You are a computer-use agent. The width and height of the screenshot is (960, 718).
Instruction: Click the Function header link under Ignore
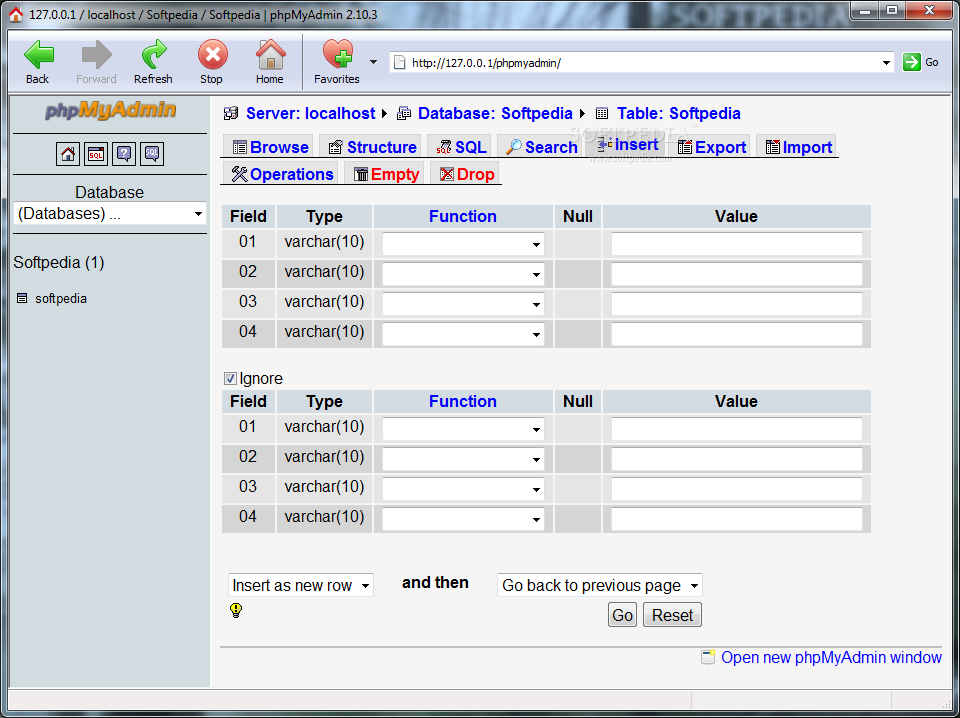[x=463, y=402]
